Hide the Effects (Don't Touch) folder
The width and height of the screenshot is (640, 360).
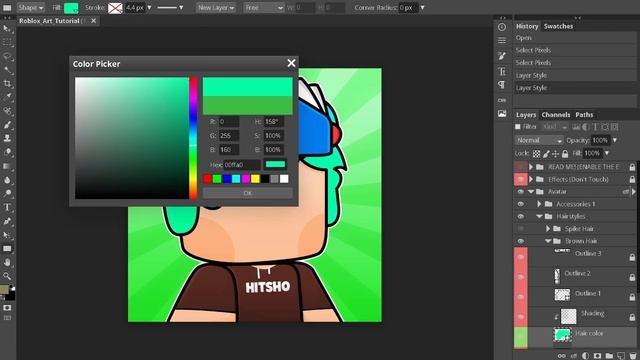tap(520, 179)
